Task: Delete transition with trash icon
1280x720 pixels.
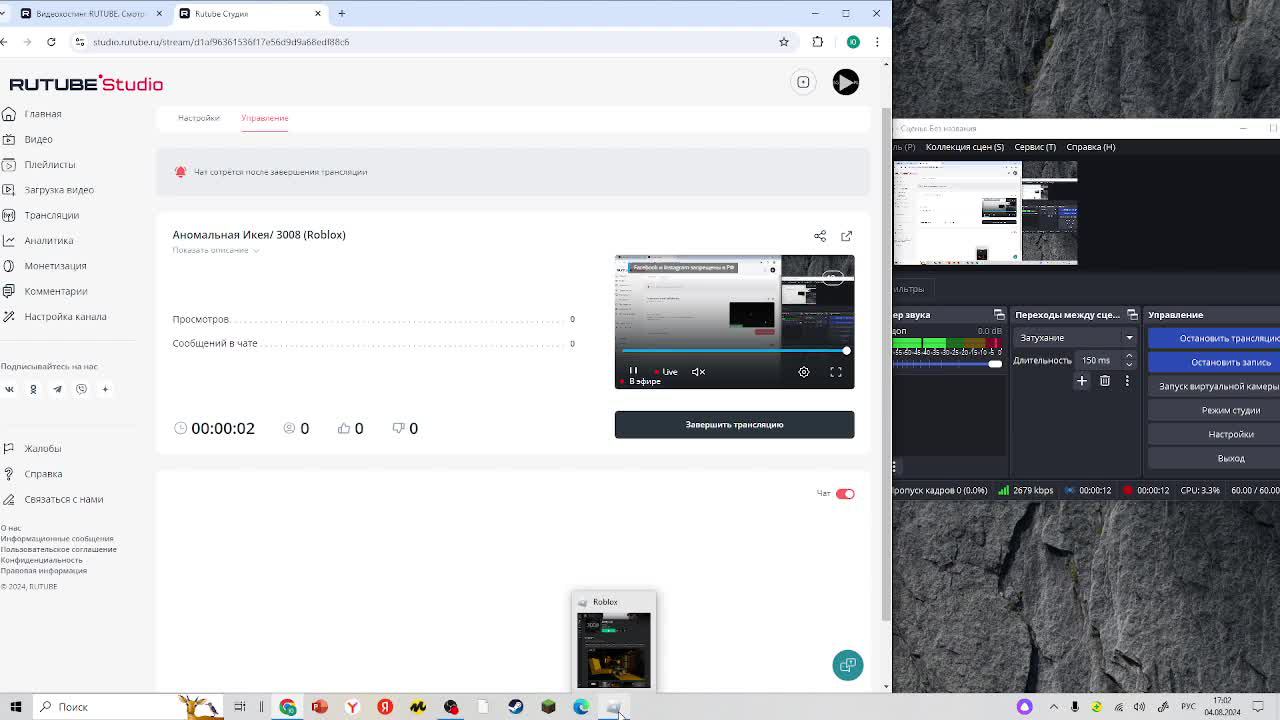Action: [x=1105, y=381]
